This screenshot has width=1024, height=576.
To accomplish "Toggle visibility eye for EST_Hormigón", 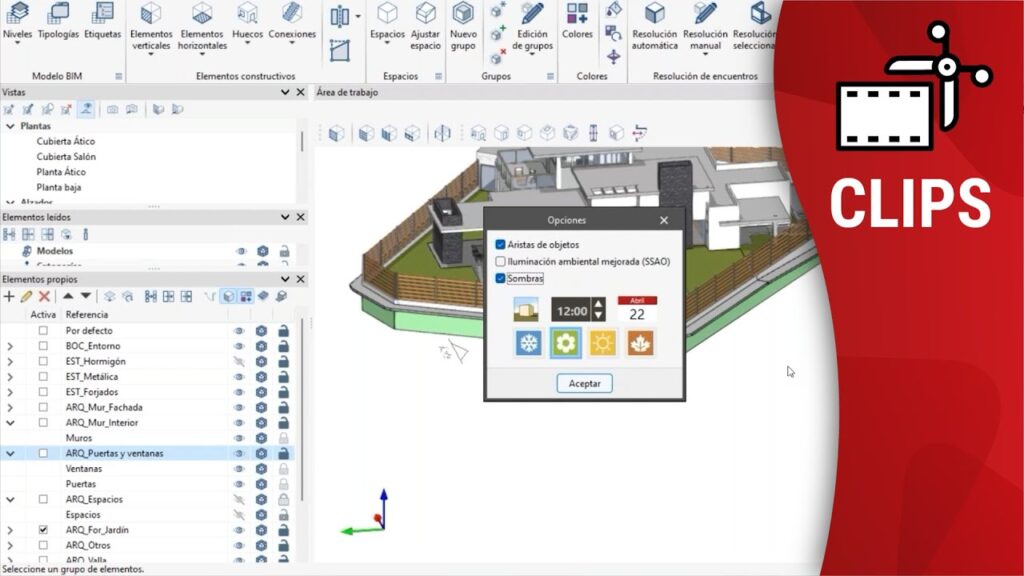I will (240, 361).
